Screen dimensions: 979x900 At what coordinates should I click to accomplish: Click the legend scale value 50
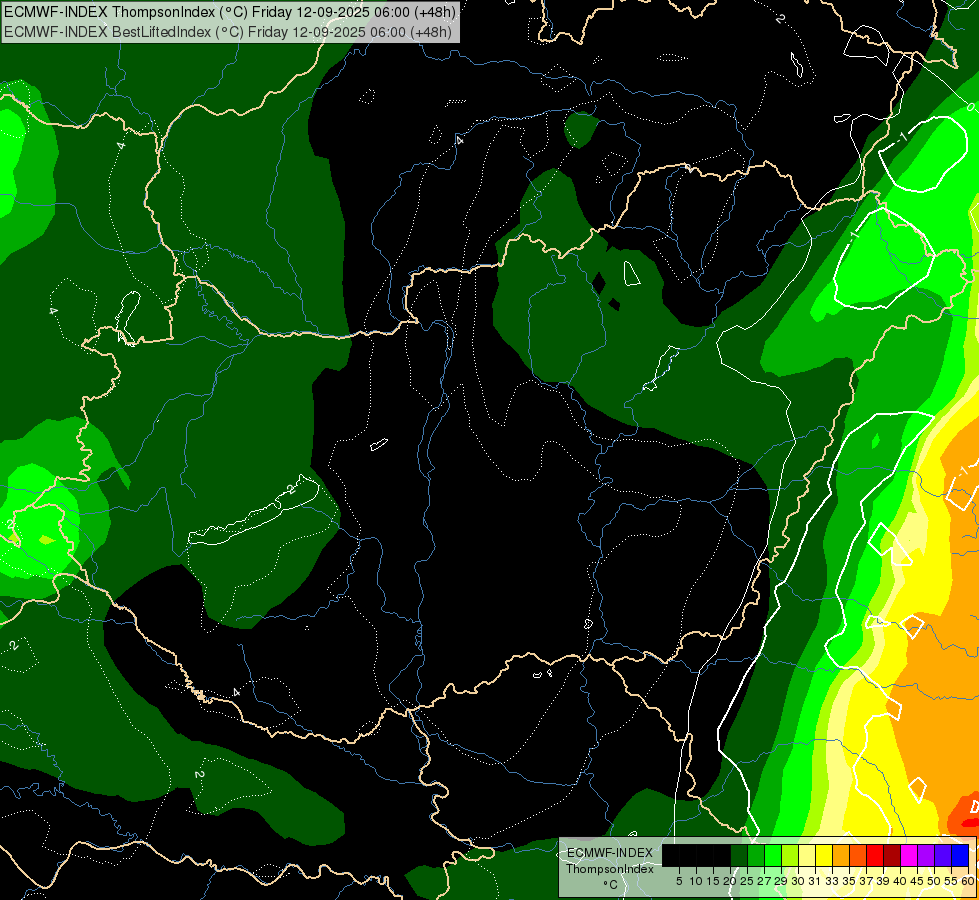[934, 881]
